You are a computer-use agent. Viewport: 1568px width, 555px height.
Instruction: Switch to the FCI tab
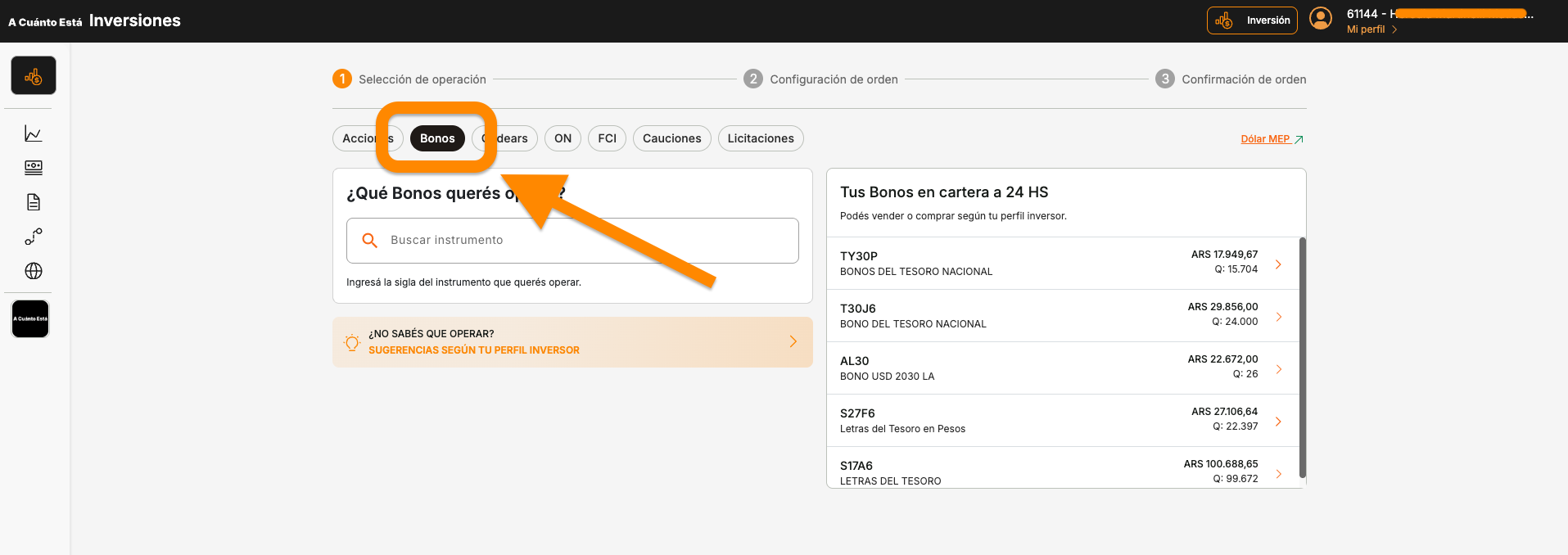pos(607,138)
